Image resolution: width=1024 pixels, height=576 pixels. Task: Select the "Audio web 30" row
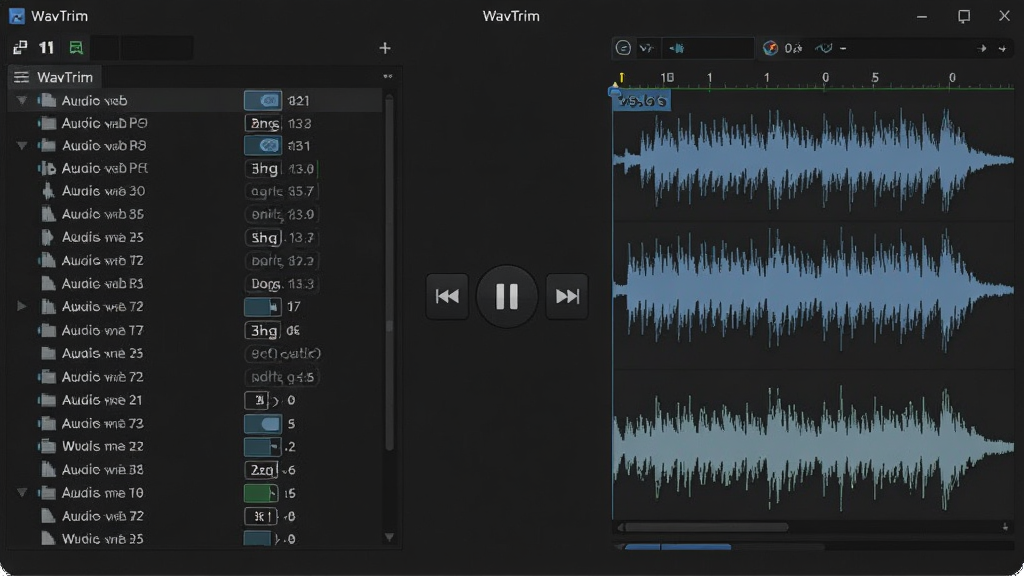pyautogui.click(x=195, y=191)
